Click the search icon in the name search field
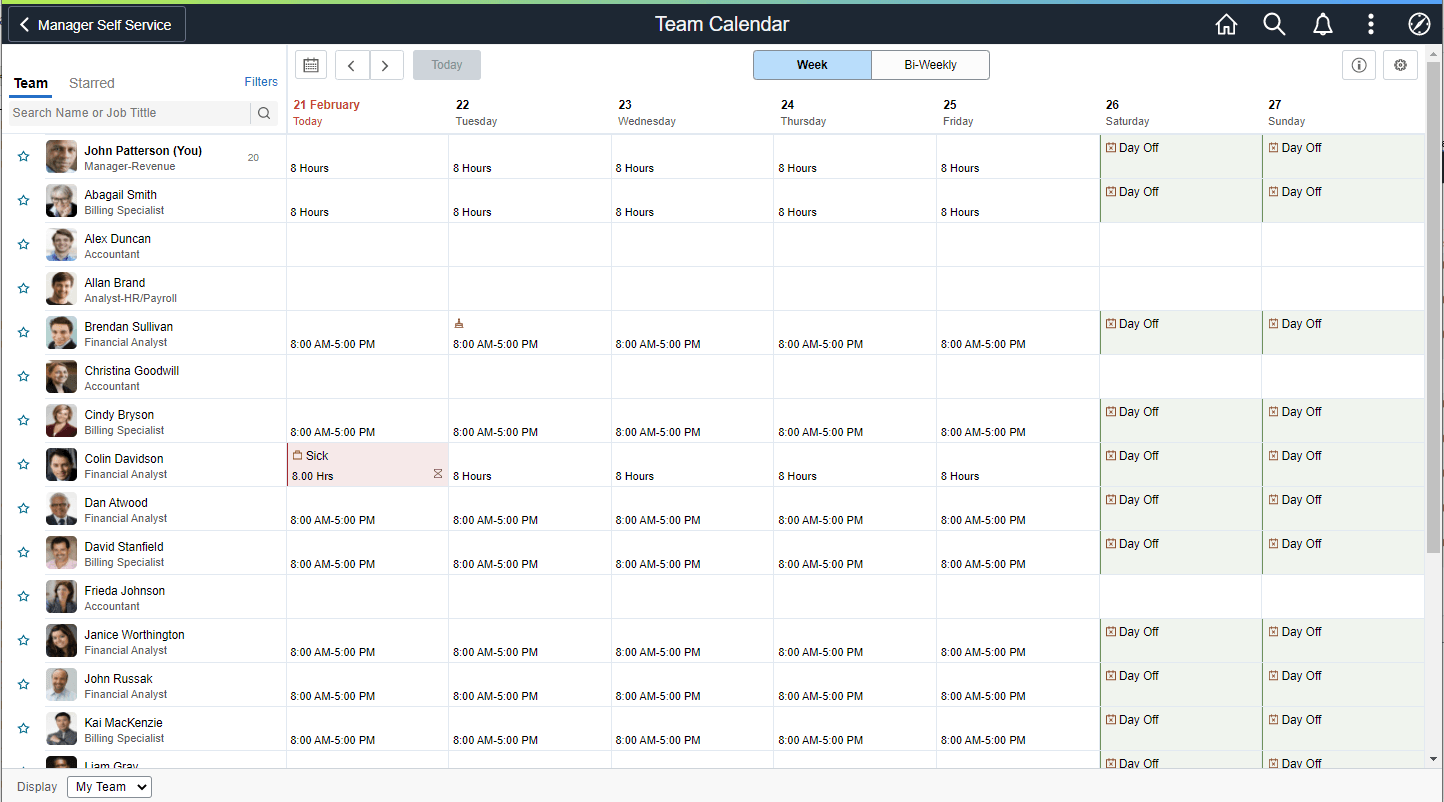Screen dimensions: 1444x802 point(263,112)
